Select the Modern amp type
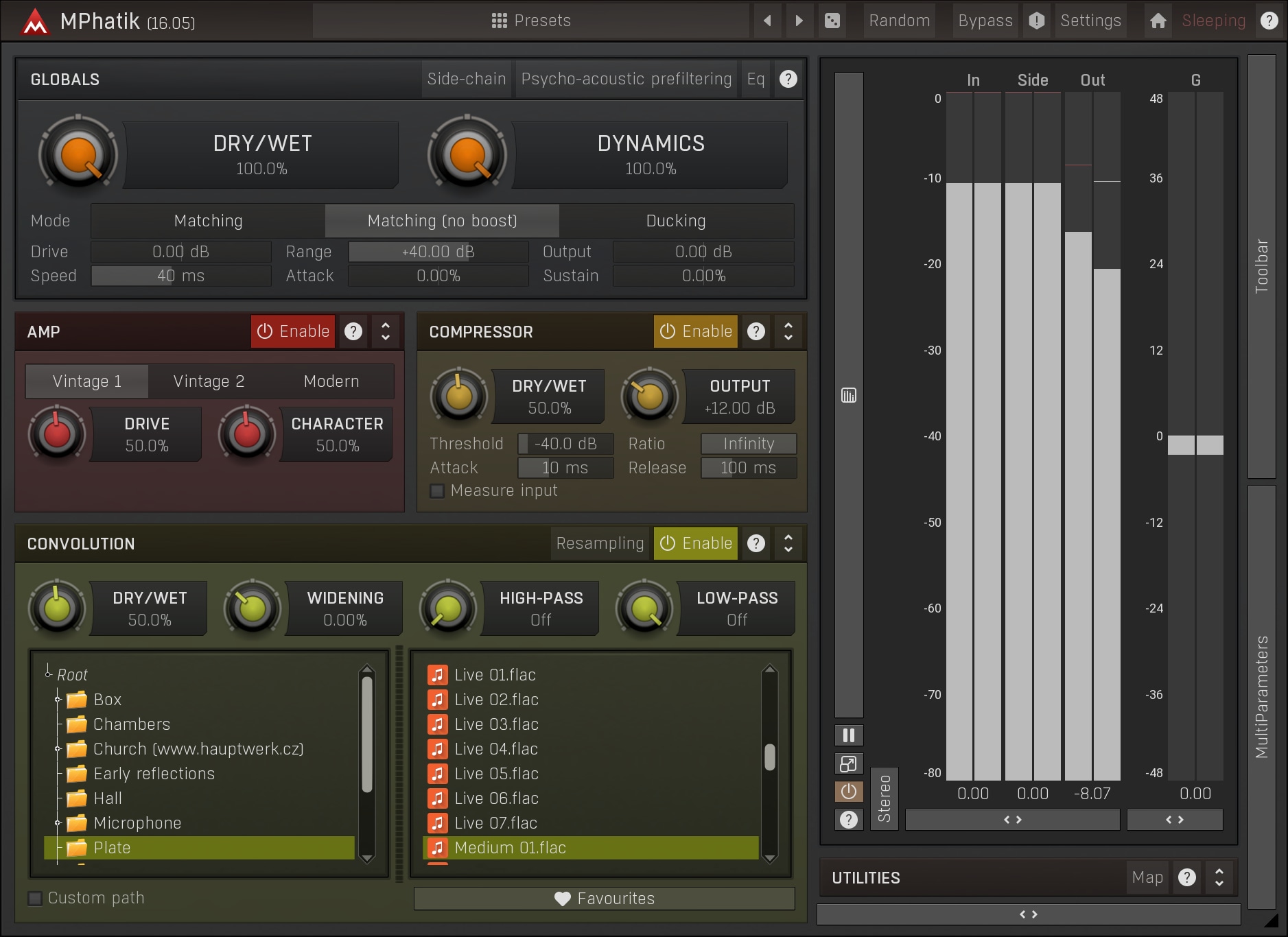 (x=331, y=381)
